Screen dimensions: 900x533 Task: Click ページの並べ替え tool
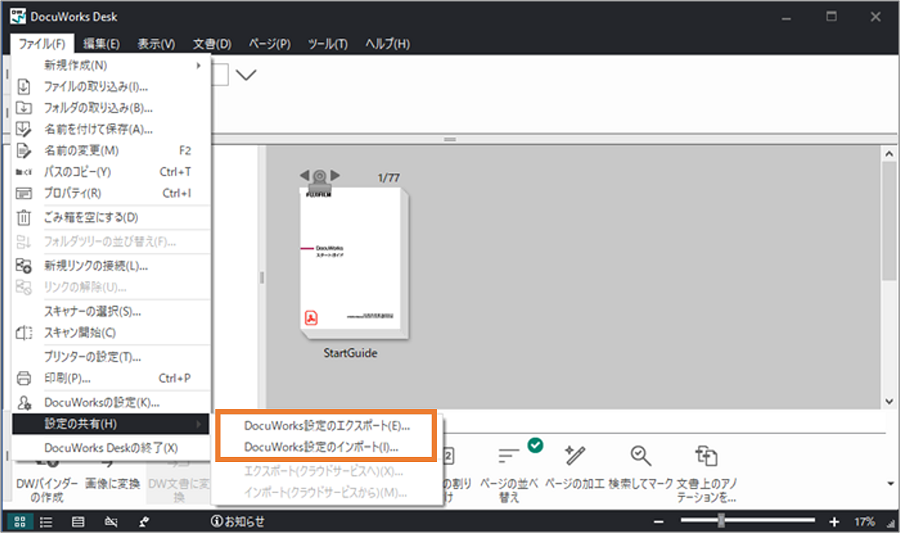click(x=509, y=474)
